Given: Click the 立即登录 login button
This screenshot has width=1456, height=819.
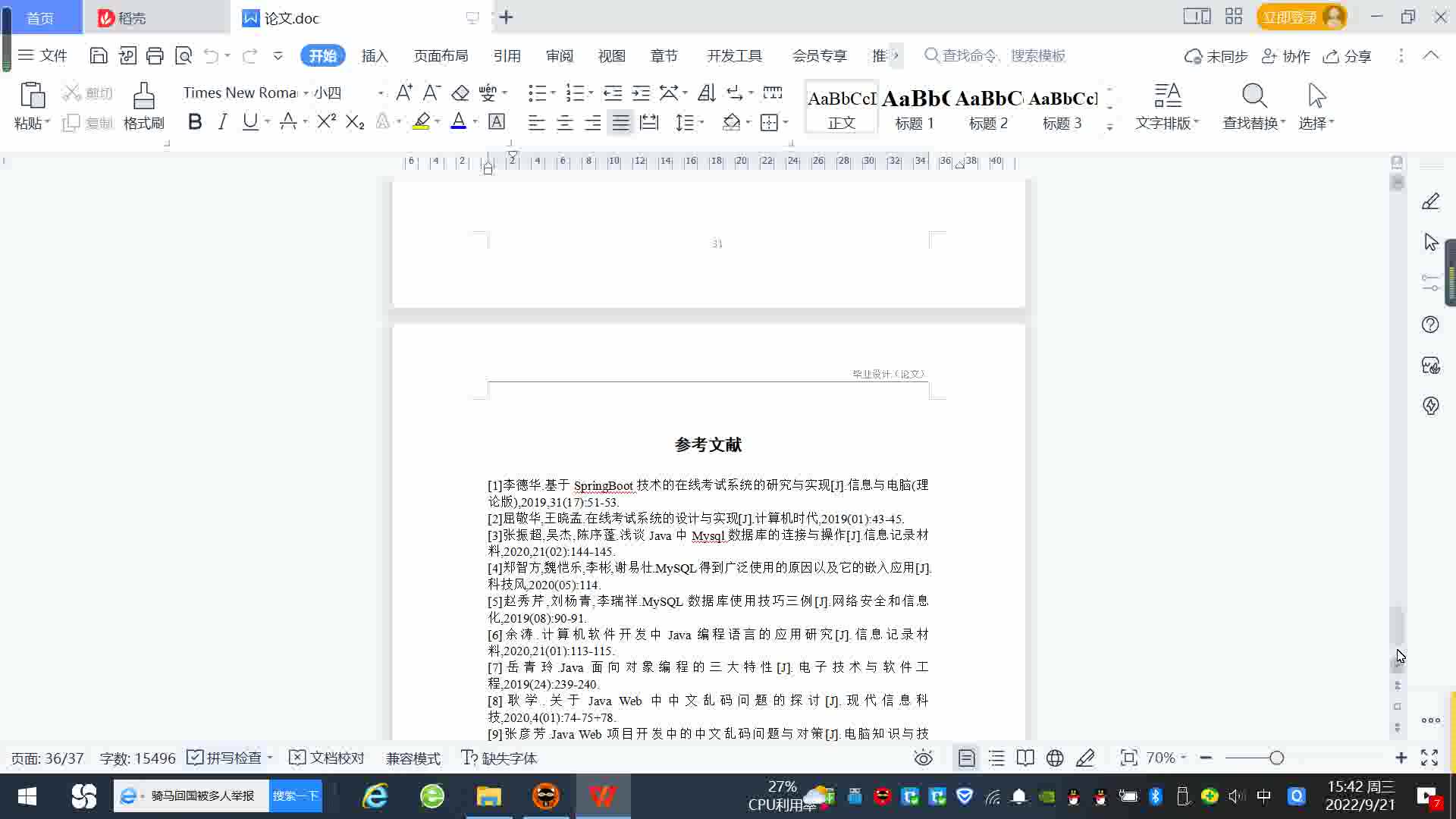Looking at the screenshot, I should click(1289, 17).
